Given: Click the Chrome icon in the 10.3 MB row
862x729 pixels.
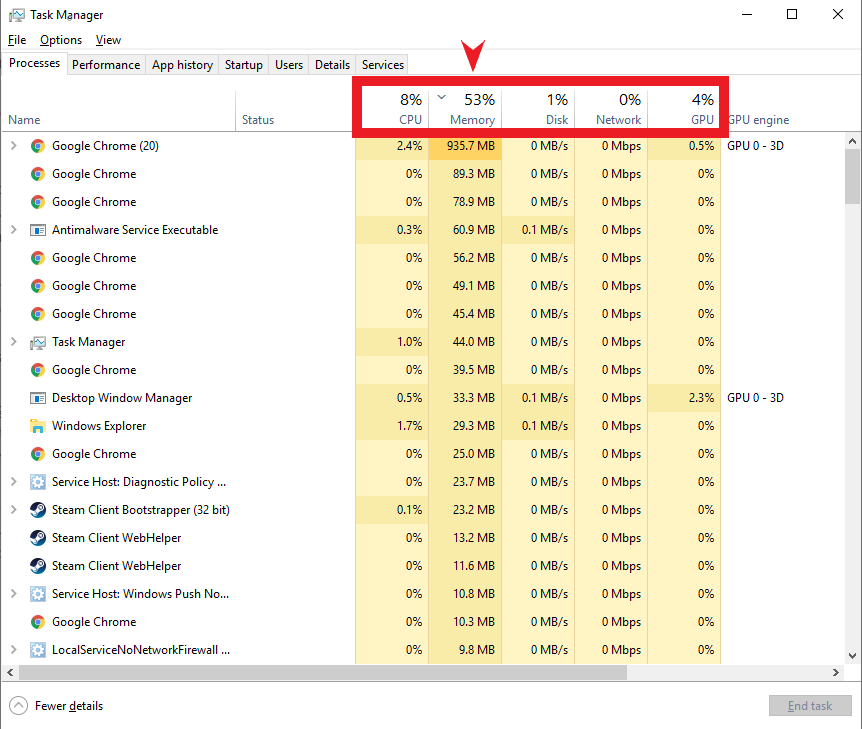Looking at the screenshot, I should pos(37,622).
